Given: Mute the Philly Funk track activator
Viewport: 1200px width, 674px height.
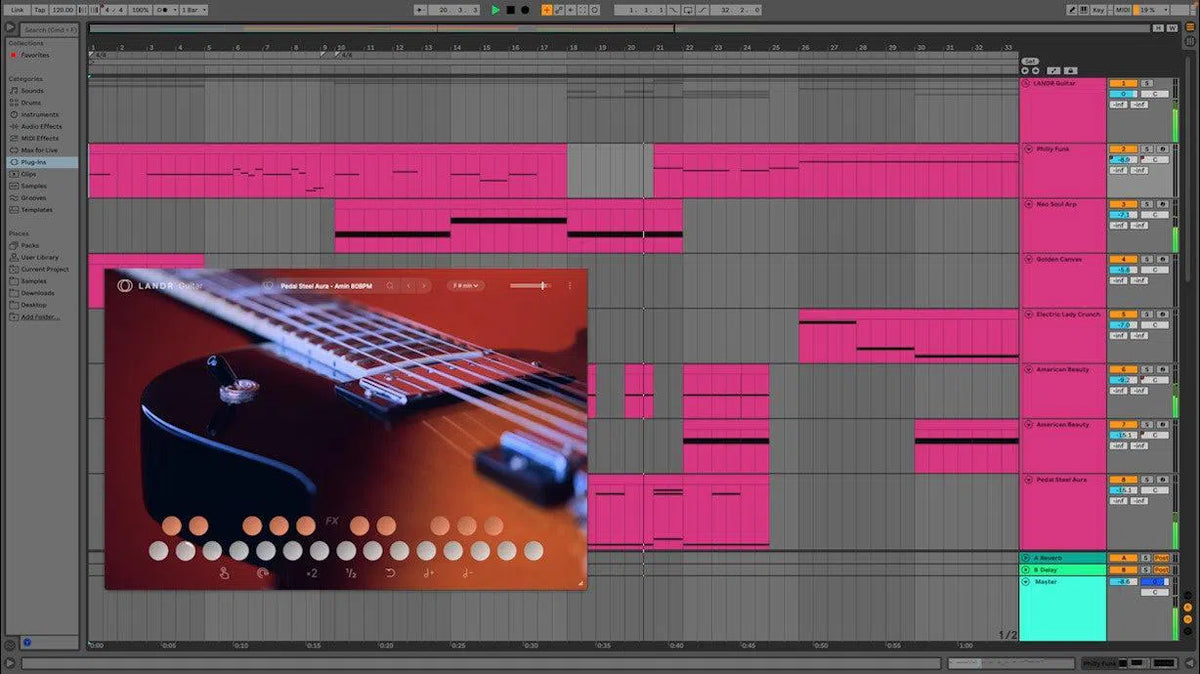Looking at the screenshot, I should point(1123,149).
